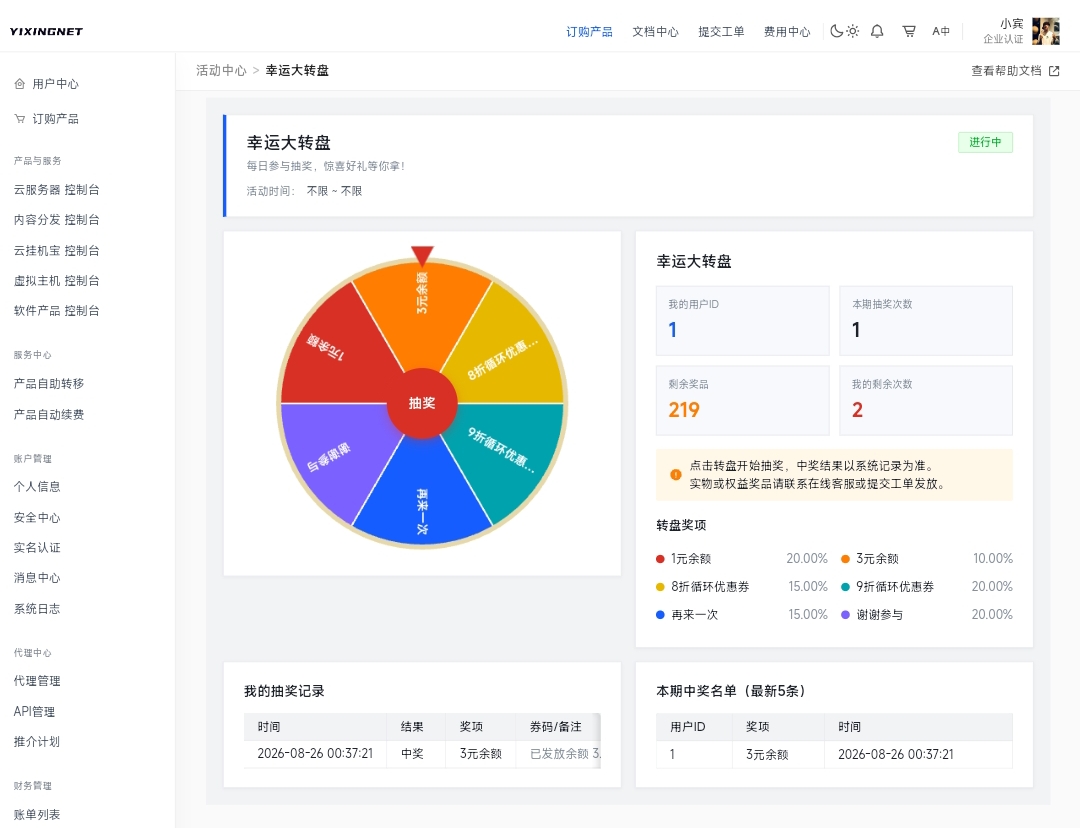
Task: Click the 进行中 status badge
Action: (x=985, y=142)
